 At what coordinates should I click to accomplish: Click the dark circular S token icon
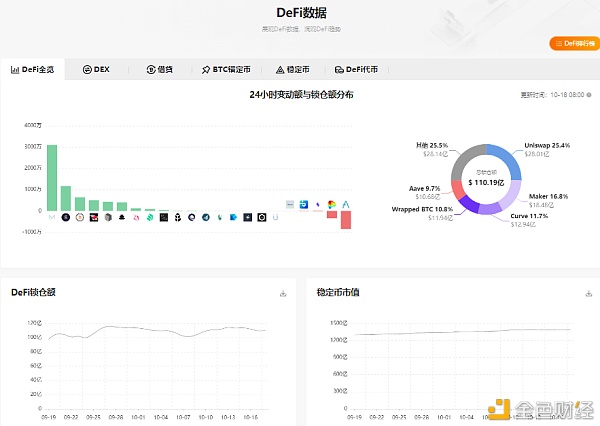(66, 217)
